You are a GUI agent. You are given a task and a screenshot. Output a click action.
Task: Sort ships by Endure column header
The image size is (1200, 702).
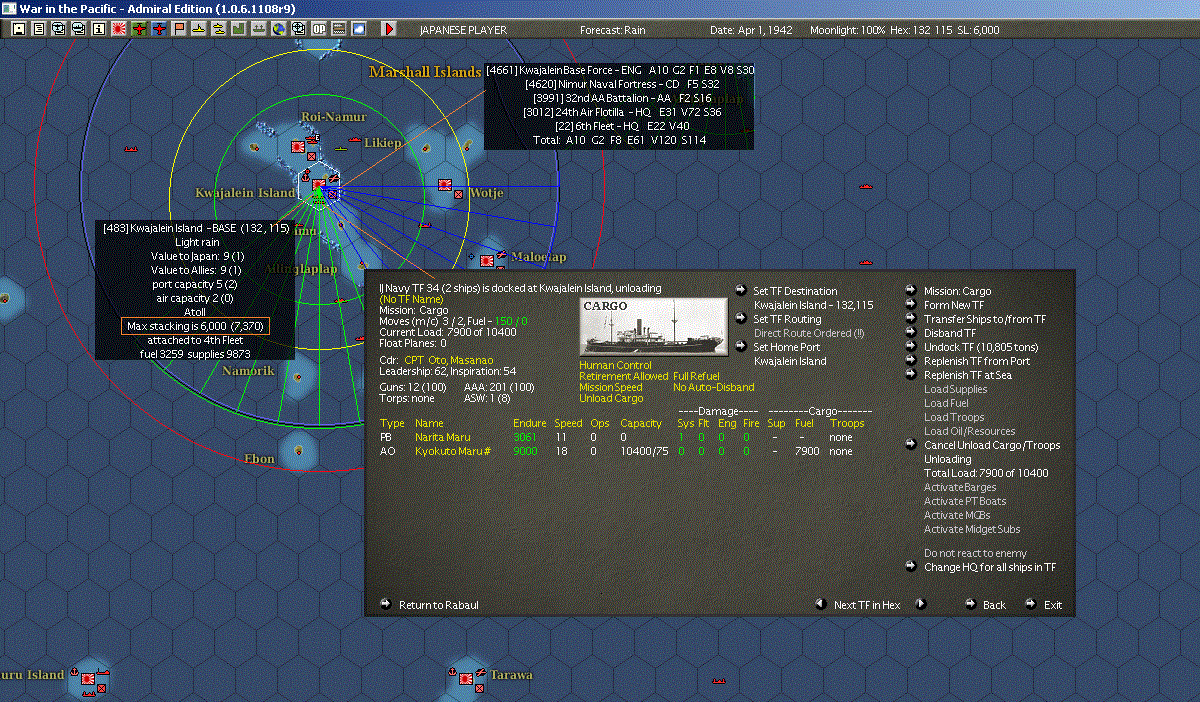click(529, 423)
